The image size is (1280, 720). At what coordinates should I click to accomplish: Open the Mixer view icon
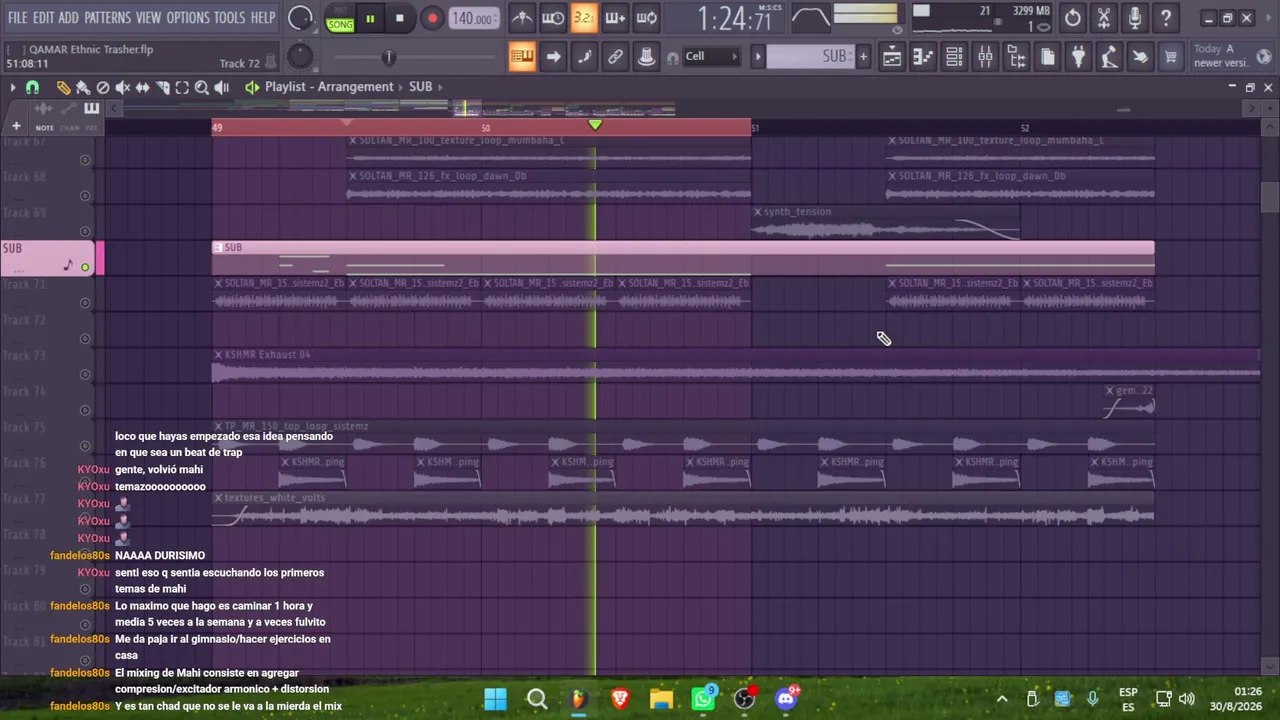click(x=985, y=57)
